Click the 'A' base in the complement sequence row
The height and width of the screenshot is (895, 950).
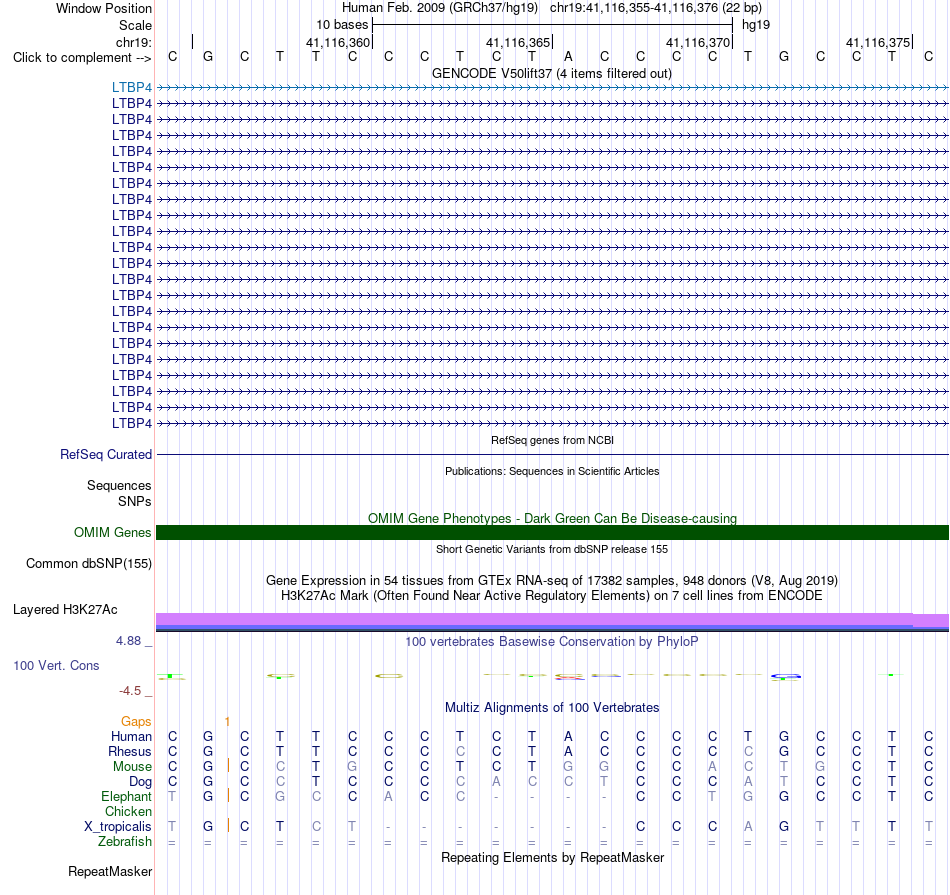(568, 56)
